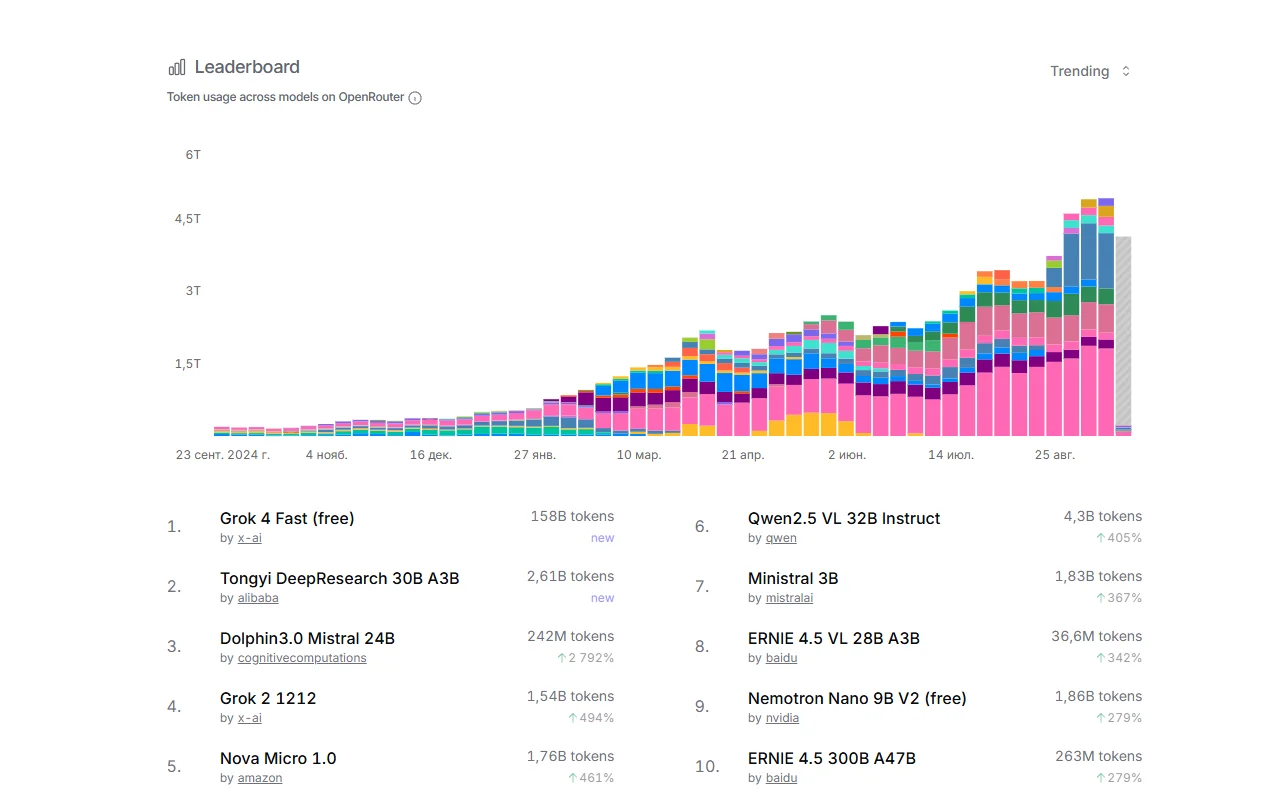1288x809 pixels.
Task: Click baidu author link under ERNIE 4.5 300B
Action: [781, 778]
